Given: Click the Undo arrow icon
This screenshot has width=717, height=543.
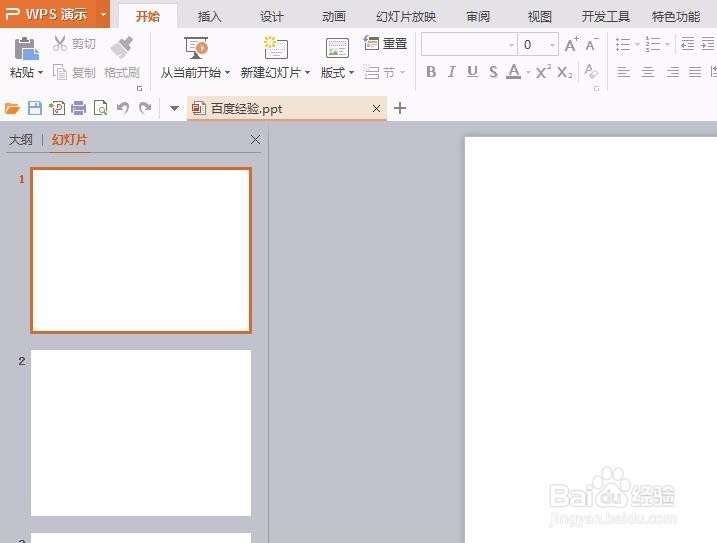Looking at the screenshot, I should (123, 108).
